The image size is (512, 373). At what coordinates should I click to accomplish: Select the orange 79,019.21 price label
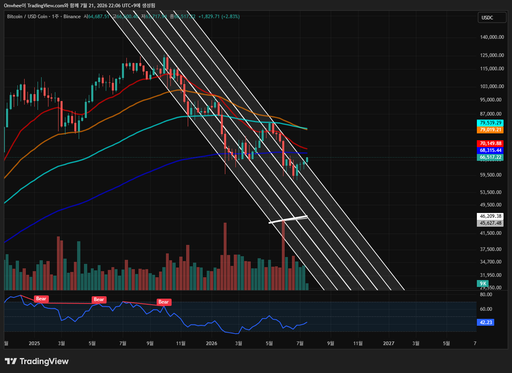point(490,130)
